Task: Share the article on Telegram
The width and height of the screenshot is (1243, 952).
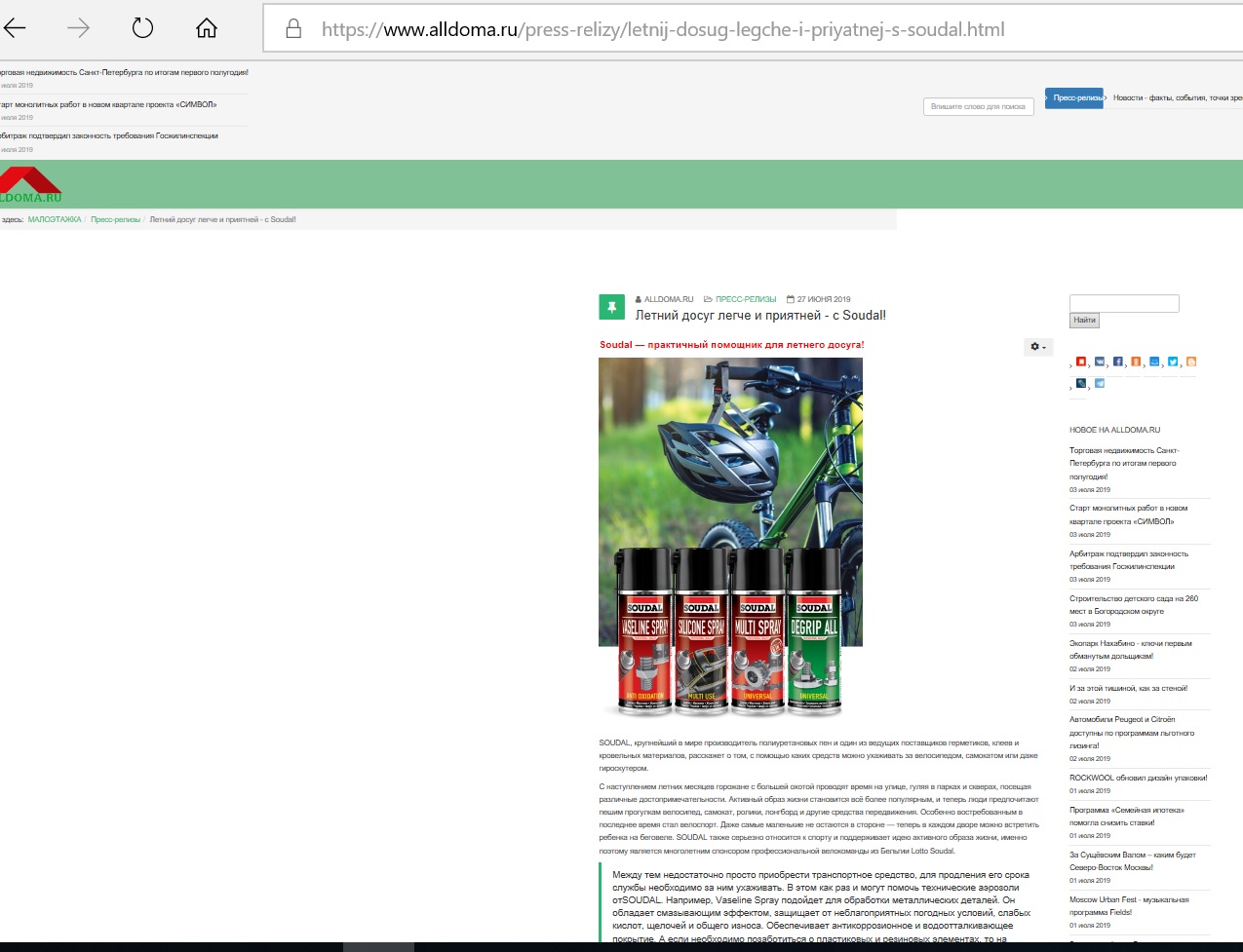Action: pyautogui.click(x=1100, y=383)
